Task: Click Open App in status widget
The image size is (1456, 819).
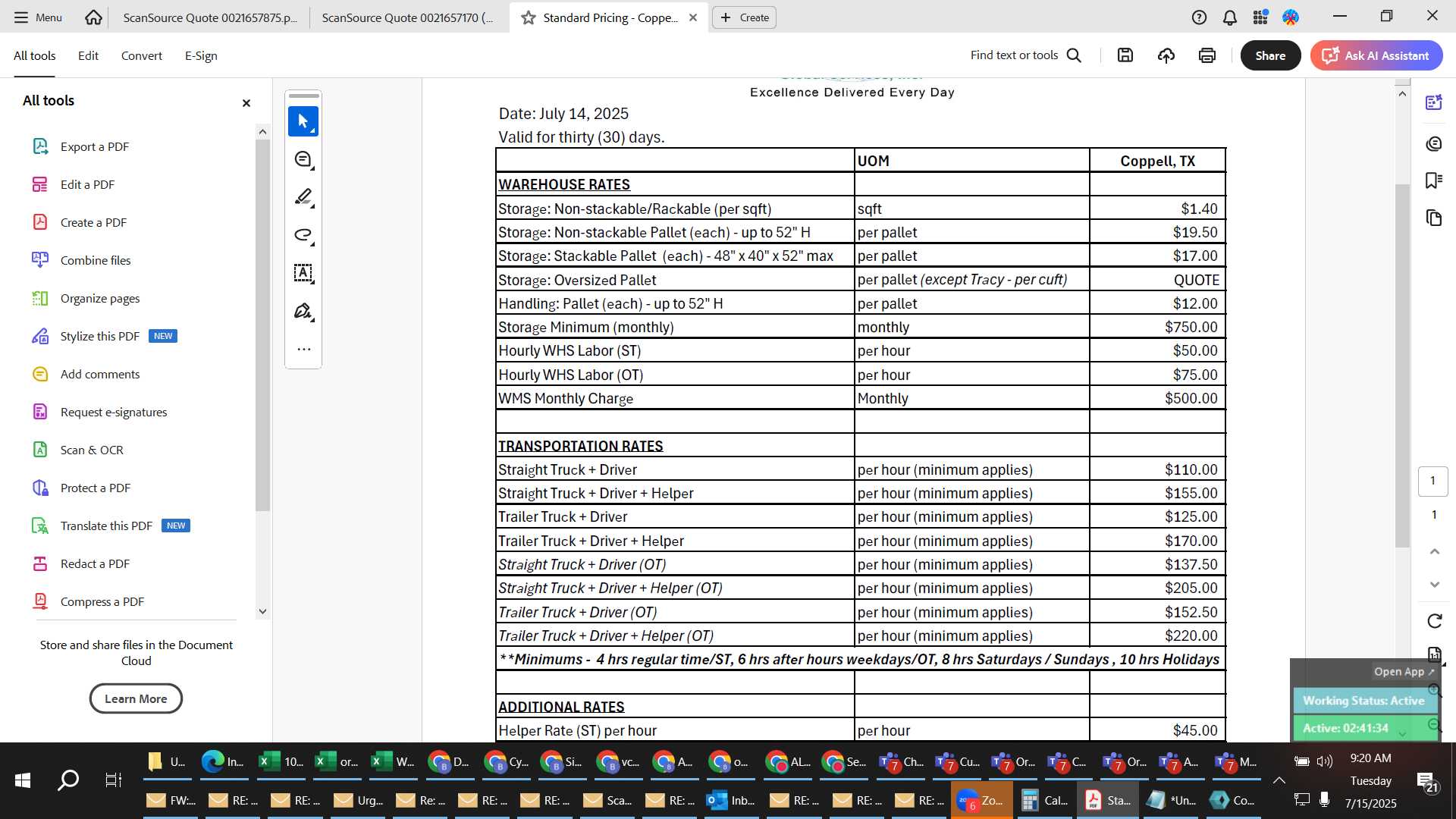Action: 1404,671
